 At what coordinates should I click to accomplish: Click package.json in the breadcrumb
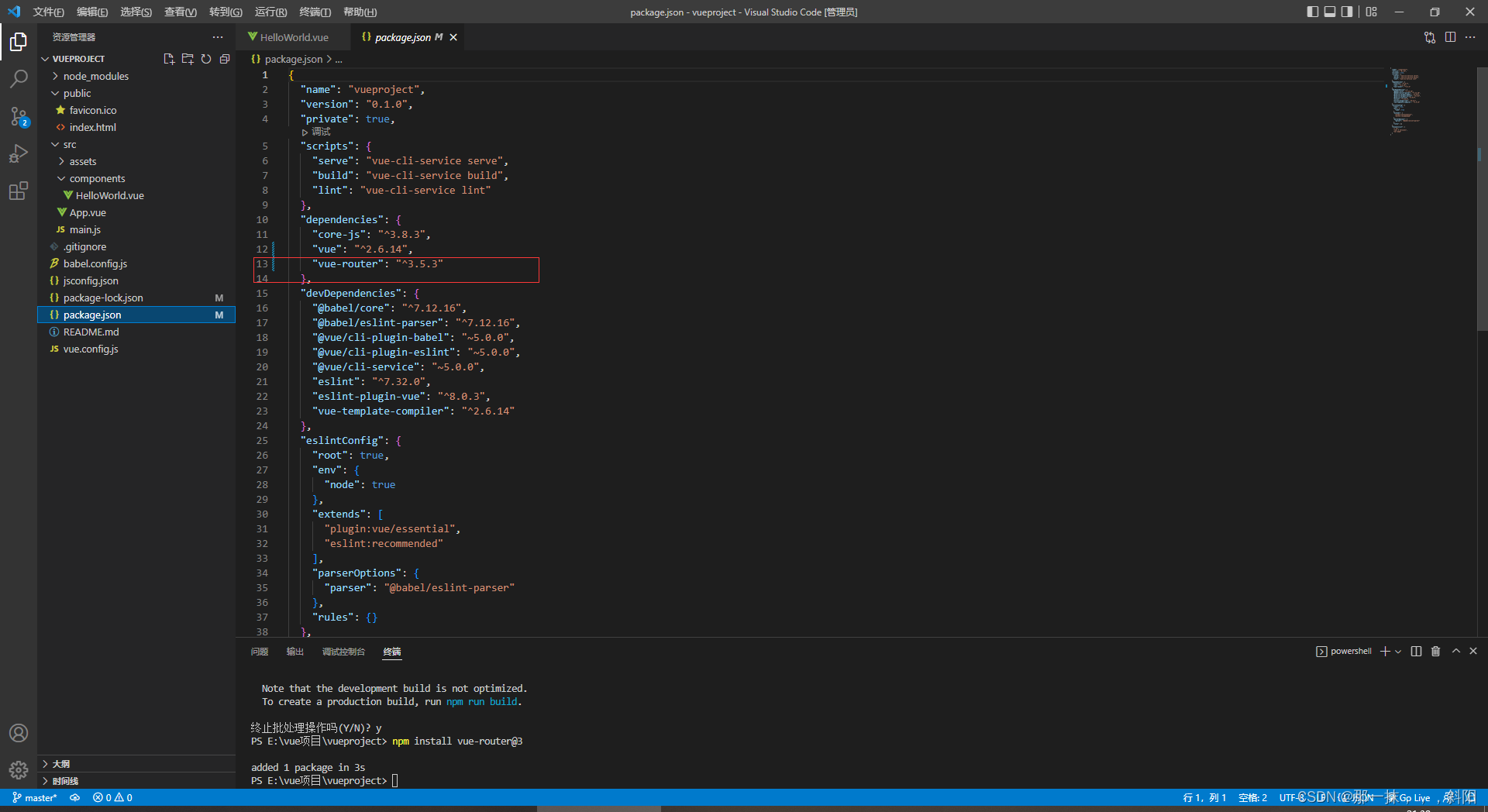point(294,59)
